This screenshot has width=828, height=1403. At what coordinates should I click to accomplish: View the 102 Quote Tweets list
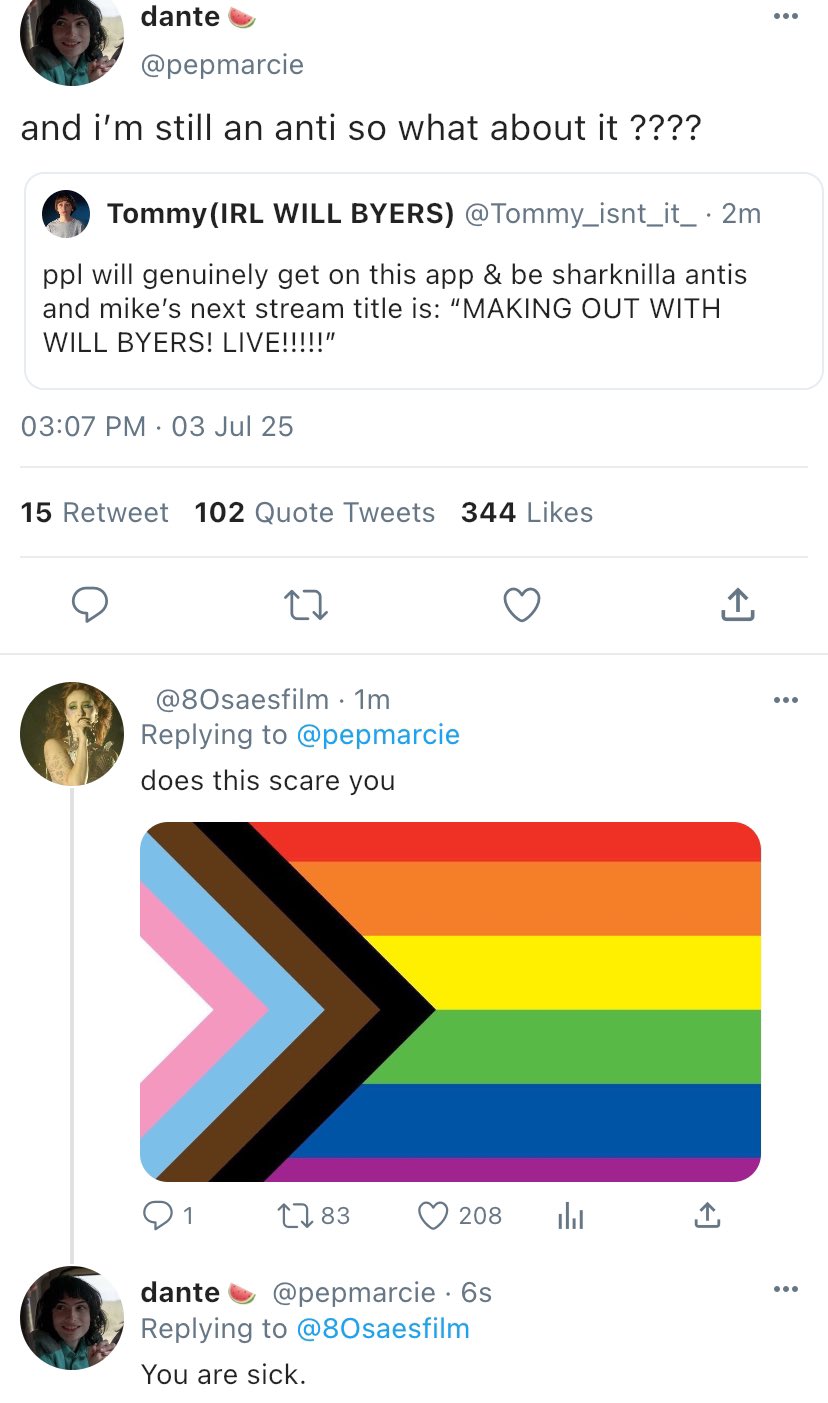315,513
